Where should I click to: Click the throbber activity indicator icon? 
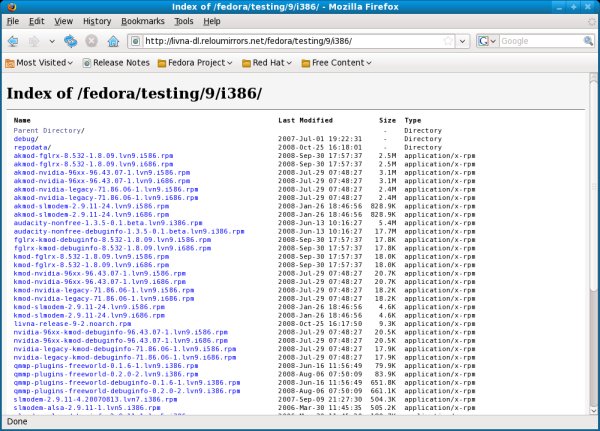592,21
